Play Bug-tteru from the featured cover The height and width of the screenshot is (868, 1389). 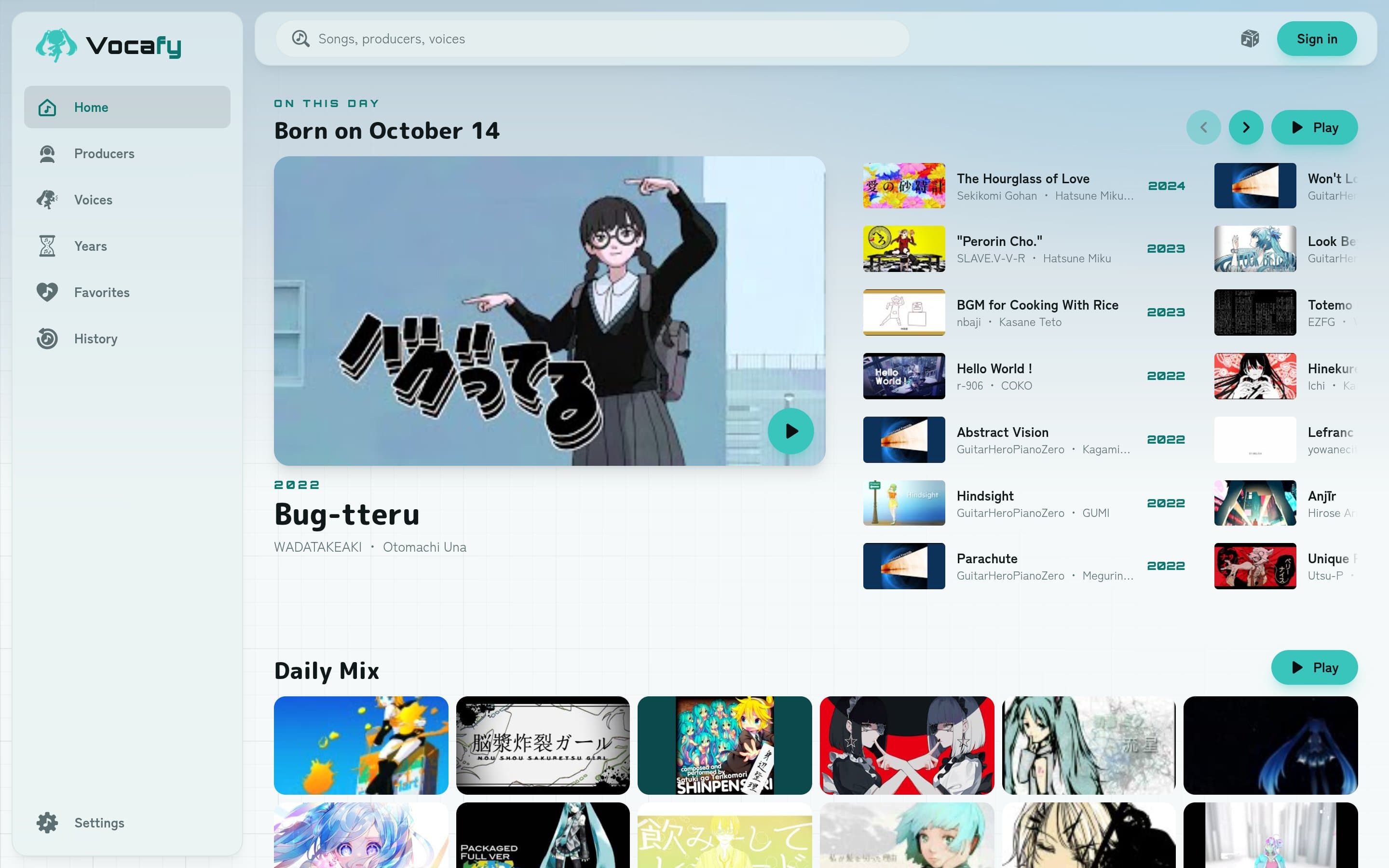[x=790, y=431]
